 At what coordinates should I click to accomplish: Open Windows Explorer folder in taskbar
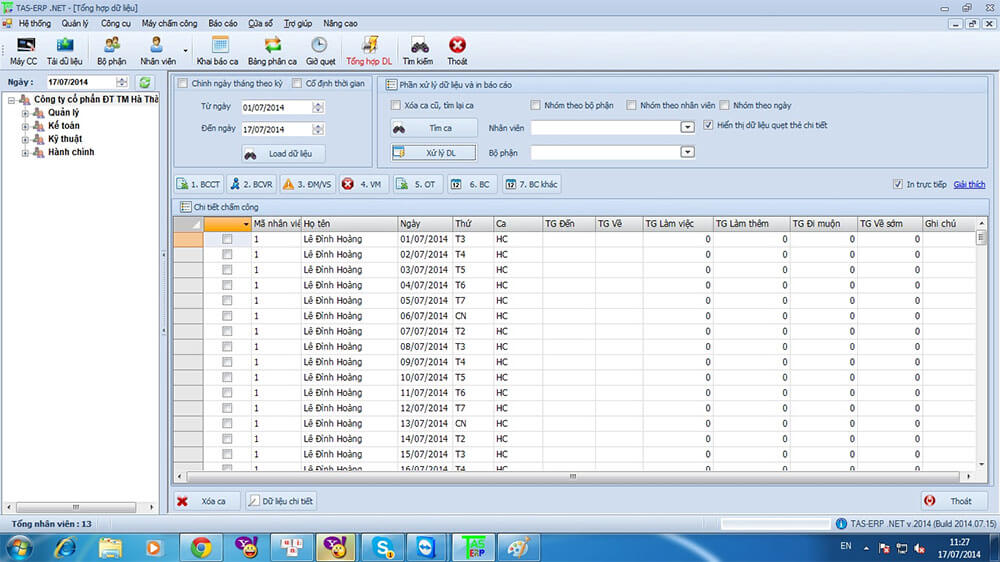(110, 547)
